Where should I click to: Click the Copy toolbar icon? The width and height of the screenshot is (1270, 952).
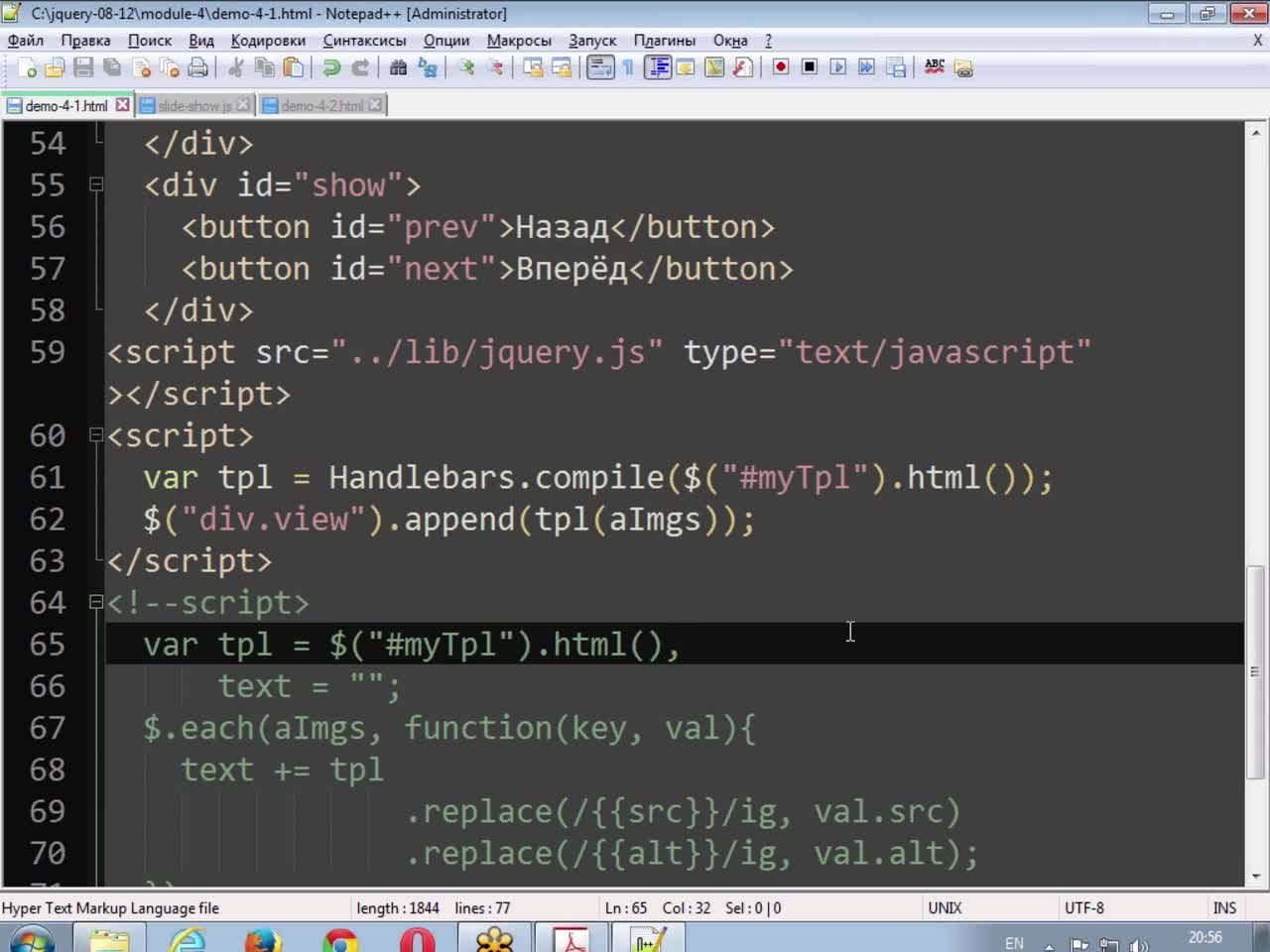[265, 67]
